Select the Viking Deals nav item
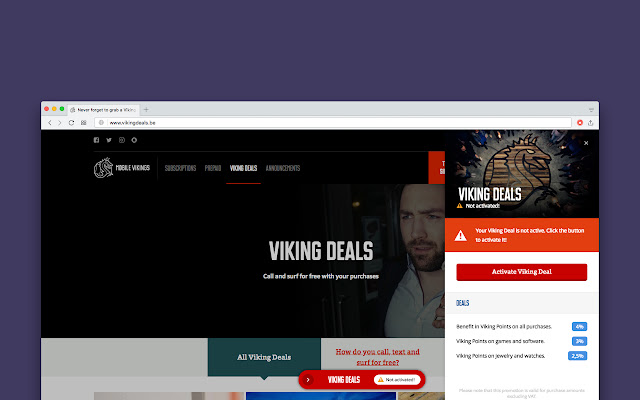The image size is (640, 400). [243, 168]
